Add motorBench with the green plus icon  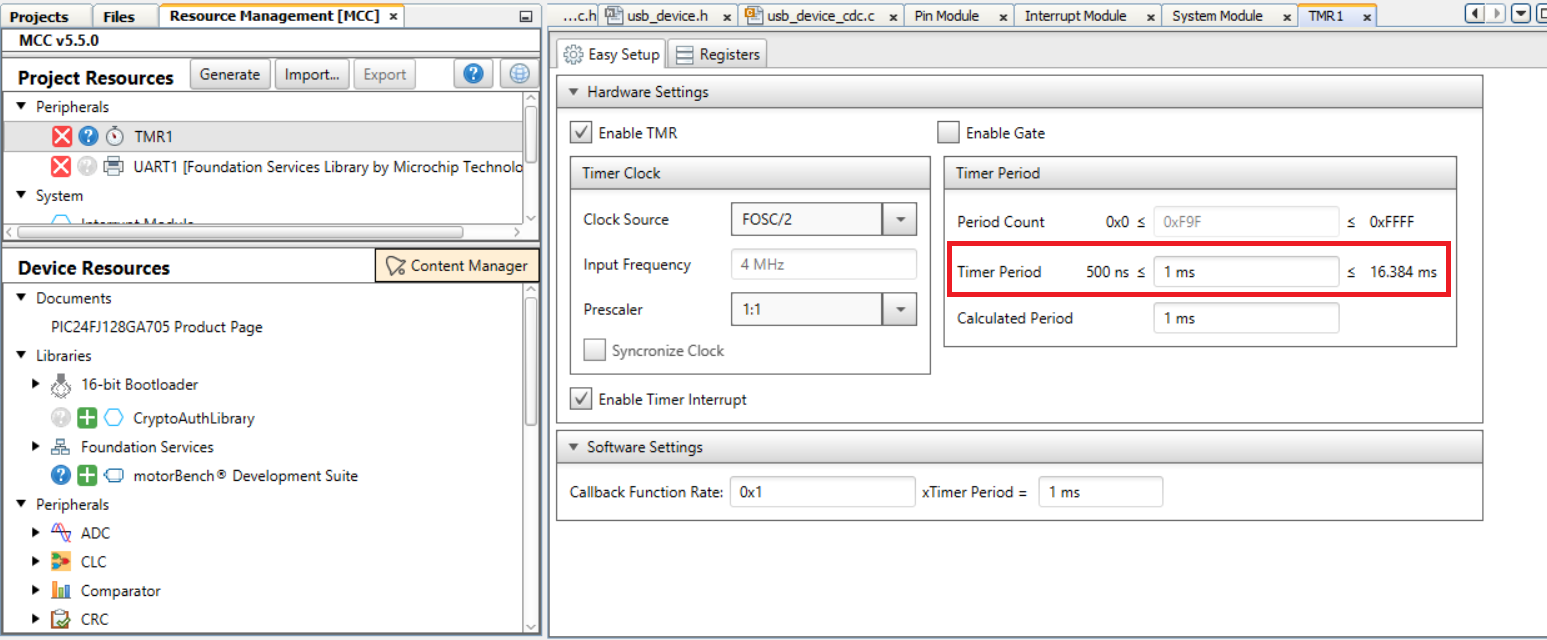coord(88,476)
